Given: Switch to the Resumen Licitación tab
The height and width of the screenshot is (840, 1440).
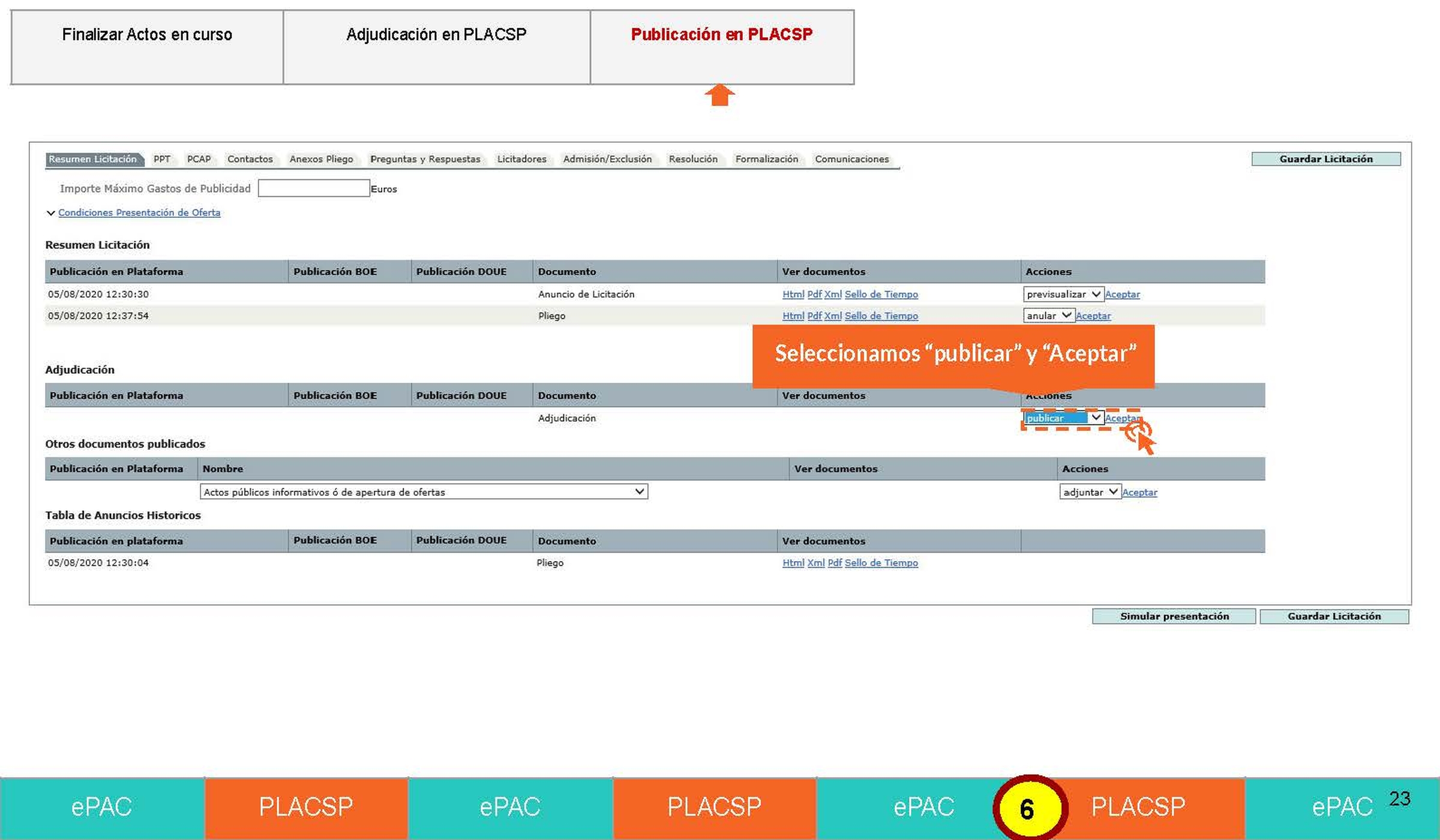Looking at the screenshot, I should pos(94,159).
